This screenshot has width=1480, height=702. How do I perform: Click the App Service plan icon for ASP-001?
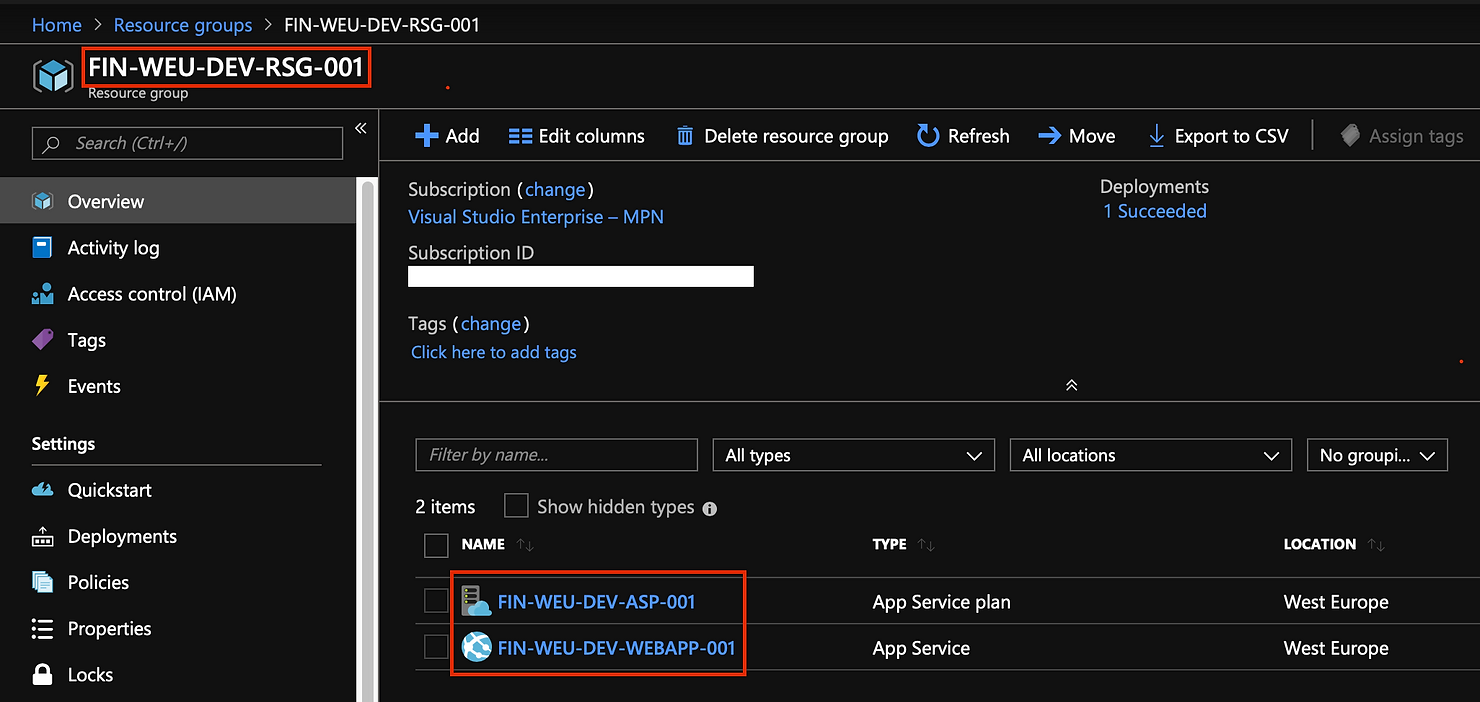point(476,601)
